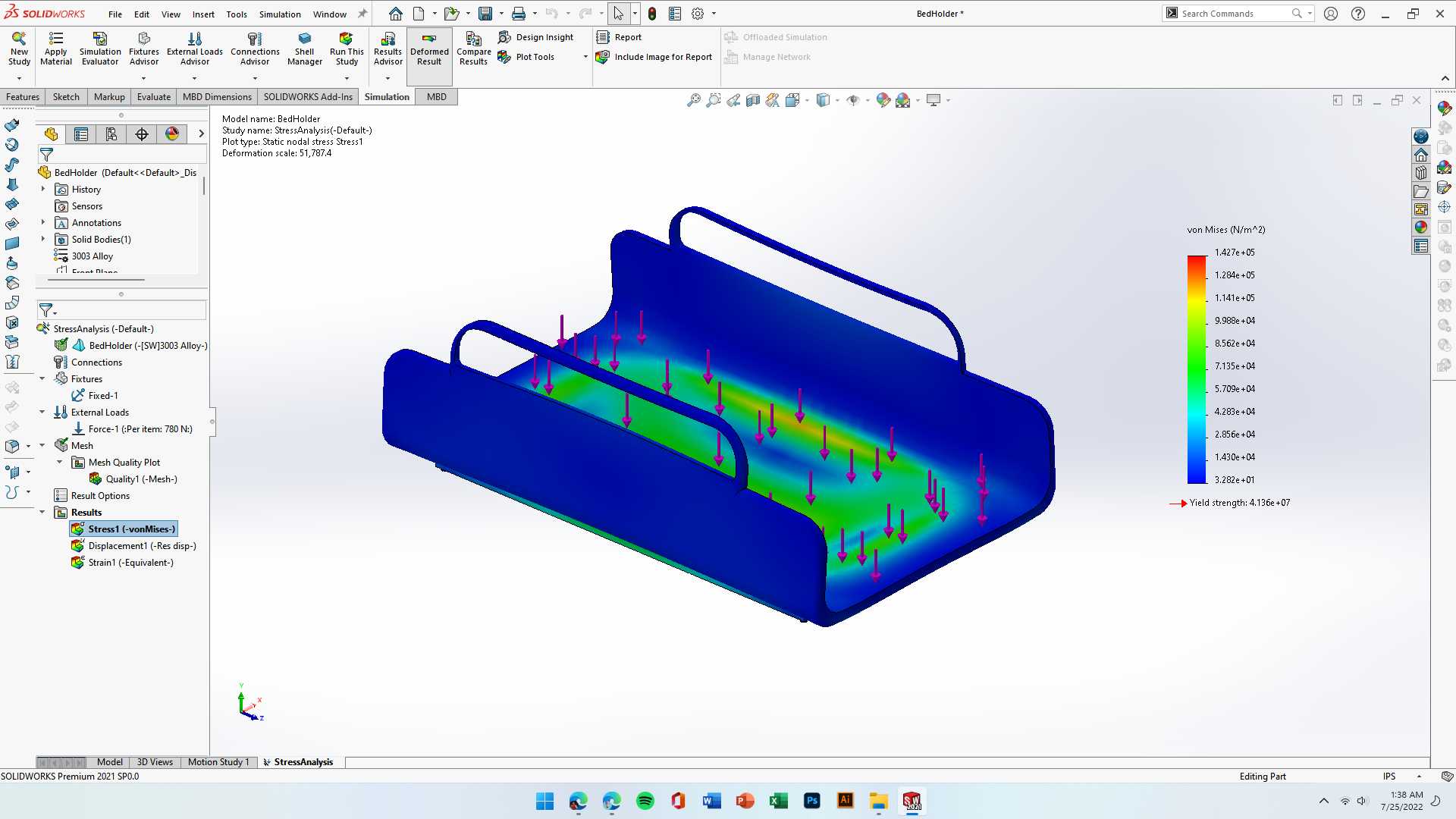Collapse the Results folder

point(42,513)
